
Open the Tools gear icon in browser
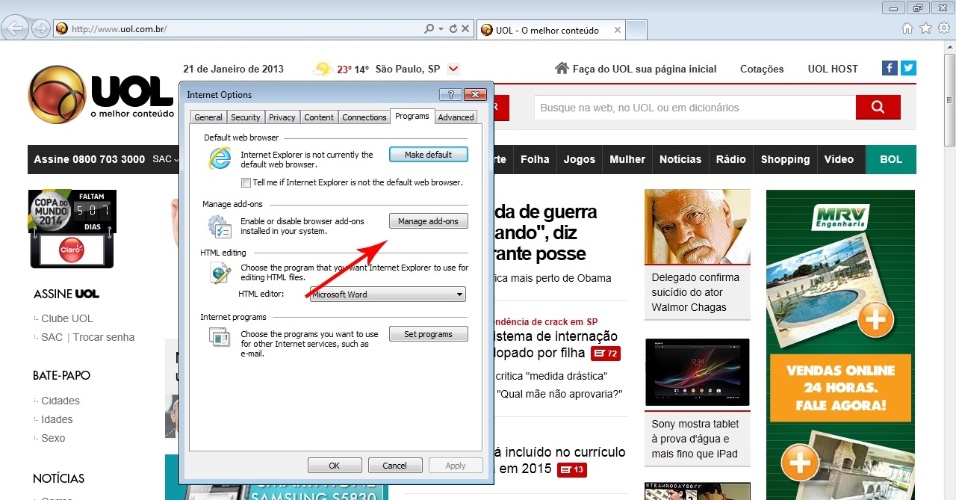click(x=944, y=28)
